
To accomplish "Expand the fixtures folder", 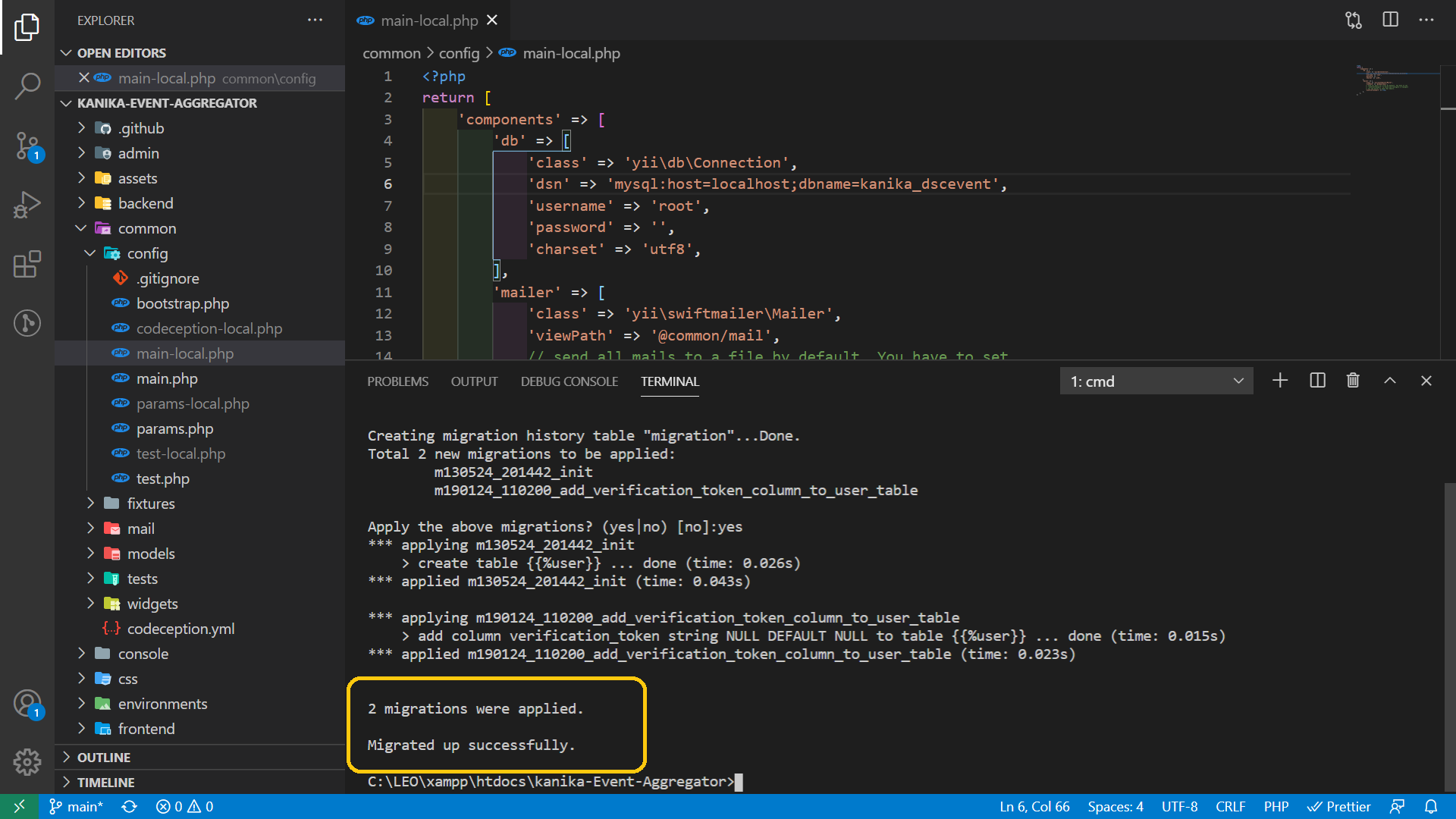I will [200, 504].
